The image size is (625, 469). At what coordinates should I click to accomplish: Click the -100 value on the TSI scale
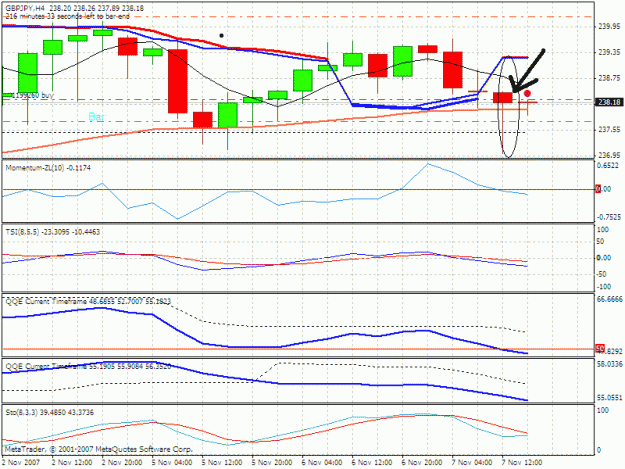coord(603,287)
